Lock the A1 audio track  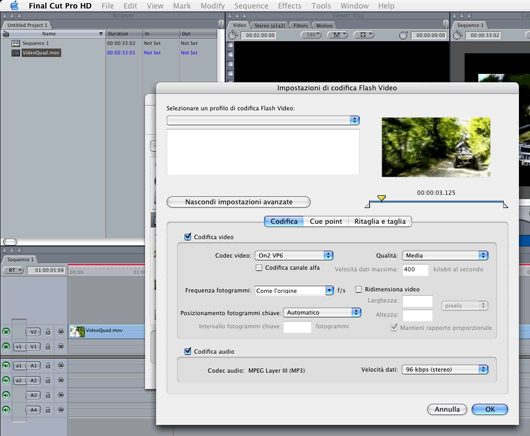tap(48, 366)
